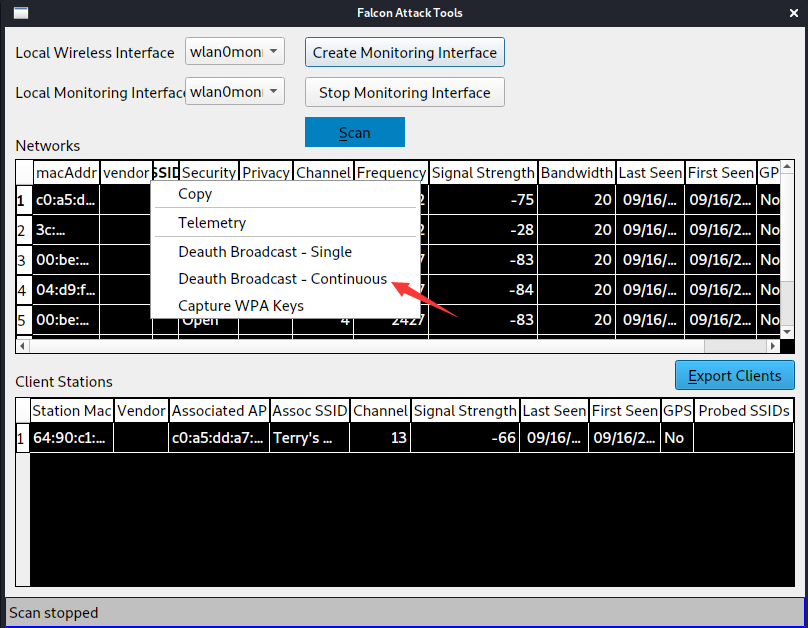808x628 pixels.
Task: Click the Associated AP column header
Action: point(219,411)
